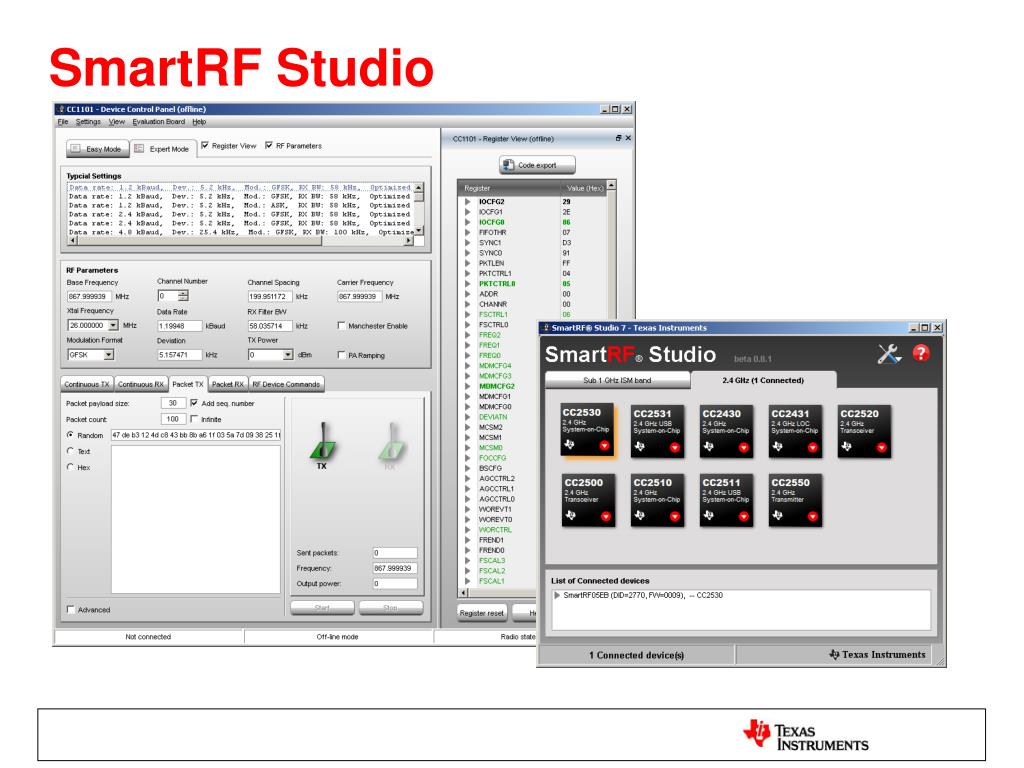Open the CC2530 device tile
Image resolution: width=1024 pixels, height=768 pixels.
pos(587,428)
